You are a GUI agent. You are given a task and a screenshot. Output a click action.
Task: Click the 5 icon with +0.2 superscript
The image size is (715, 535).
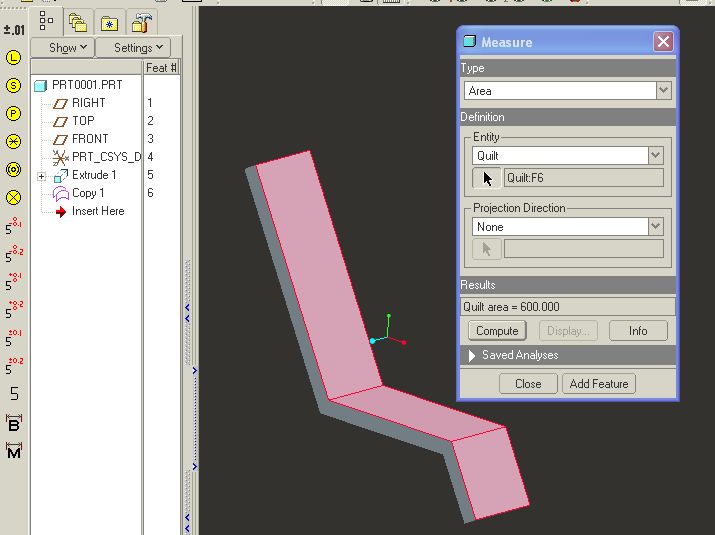[x=14, y=310]
